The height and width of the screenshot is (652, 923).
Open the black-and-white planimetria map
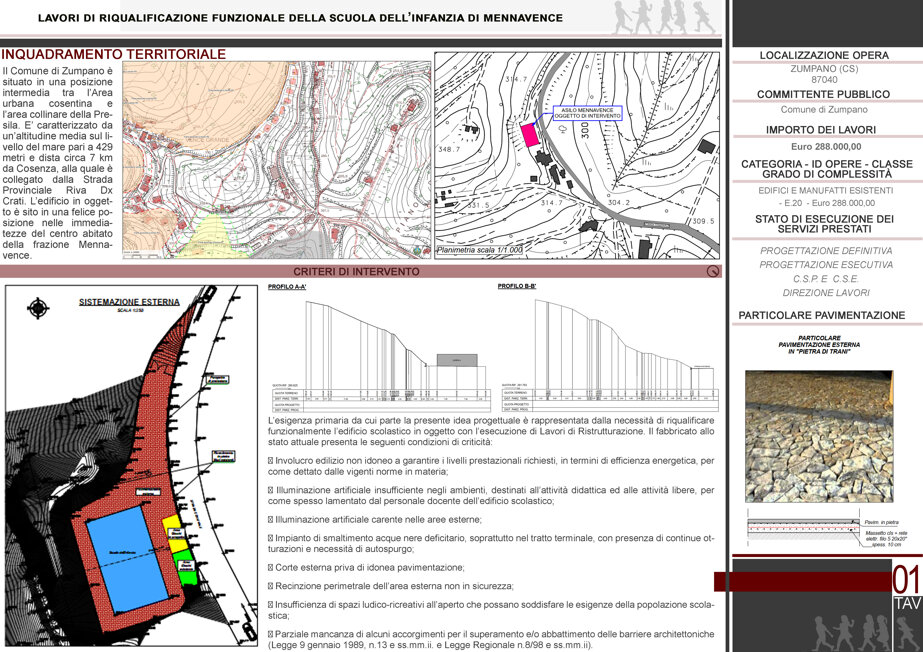[577, 156]
